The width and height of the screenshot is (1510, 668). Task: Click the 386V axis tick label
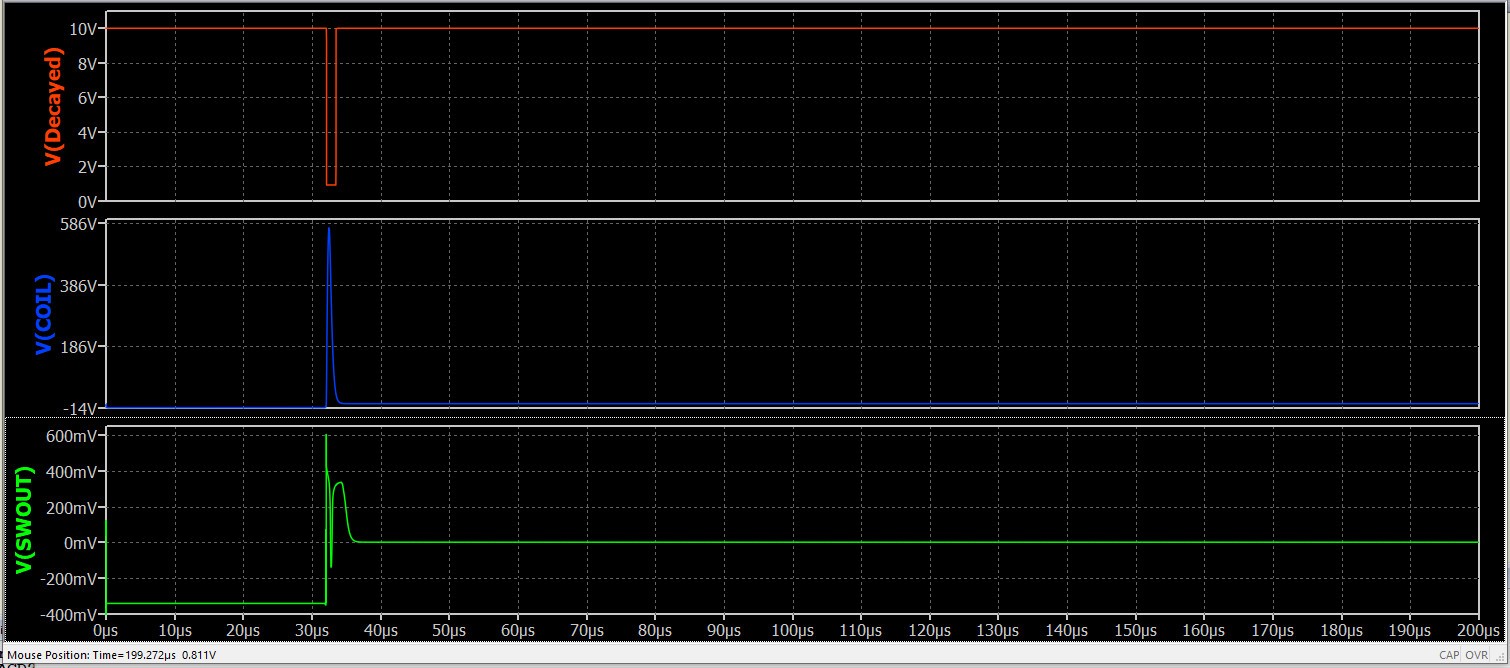point(78,286)
